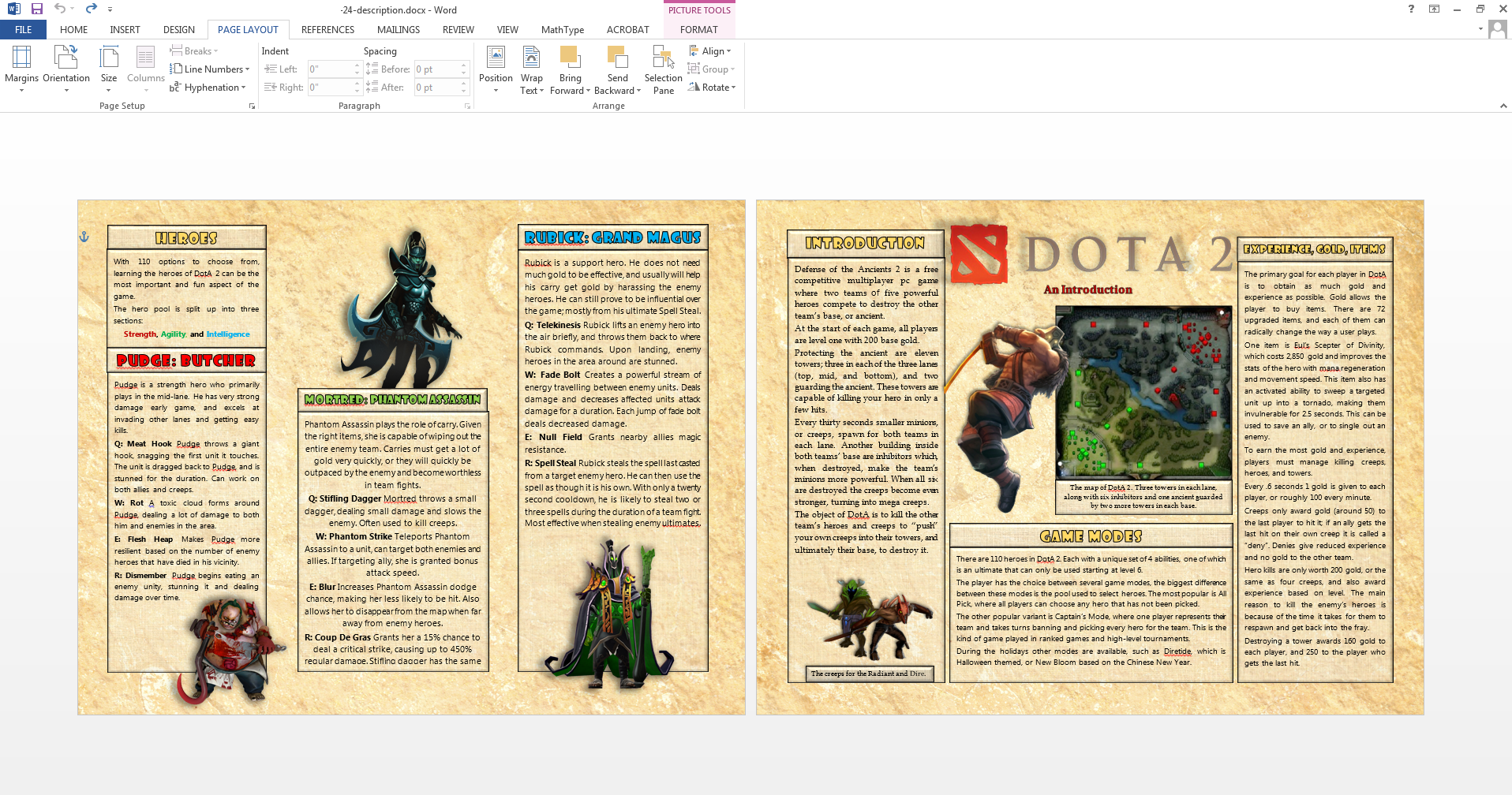Open the Breaks dropdown

pyautogui.click(x=194, y=51)
